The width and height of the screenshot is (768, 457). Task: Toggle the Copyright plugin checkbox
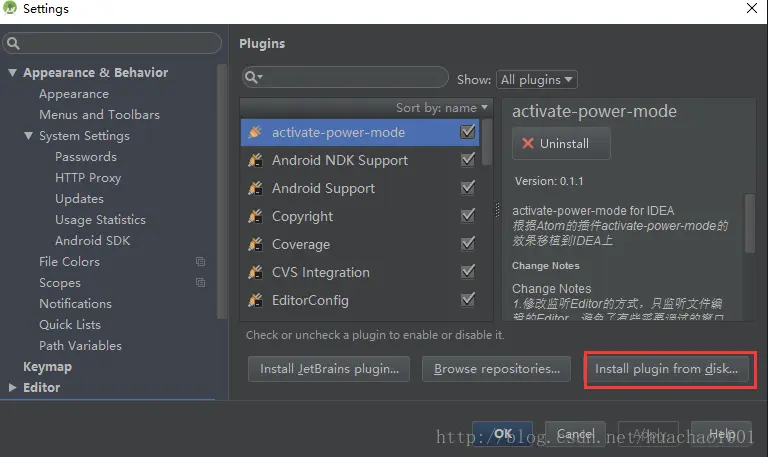point(468,215)
